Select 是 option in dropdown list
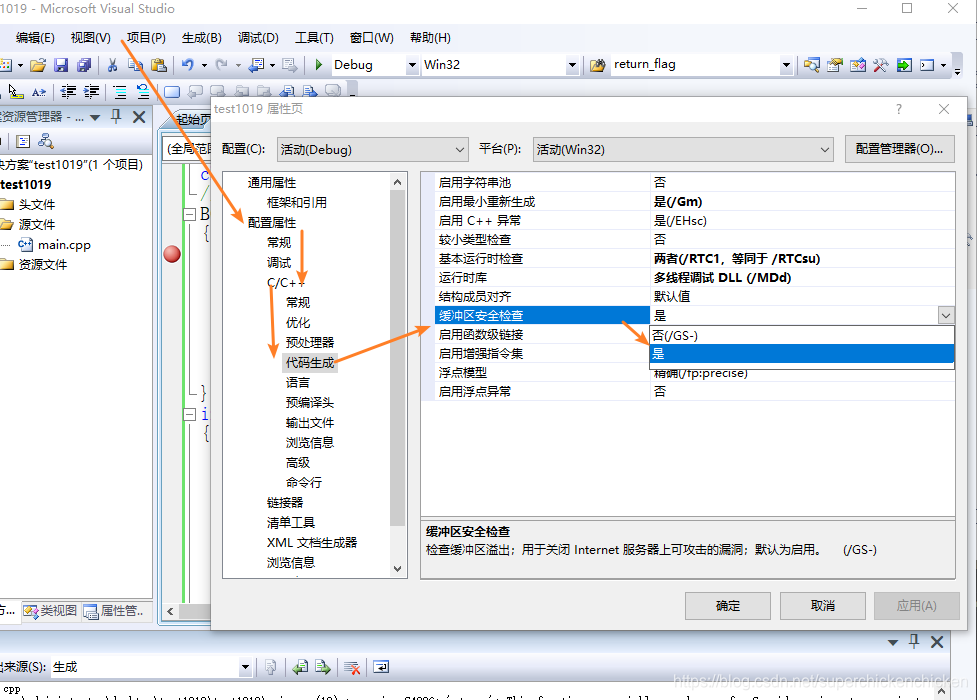Screen dimensions: 977x700 click(802, 354)
